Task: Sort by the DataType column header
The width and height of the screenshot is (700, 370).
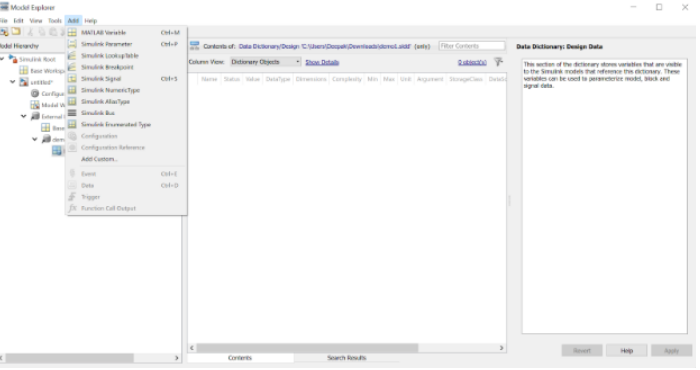Action: click(278, 79)
